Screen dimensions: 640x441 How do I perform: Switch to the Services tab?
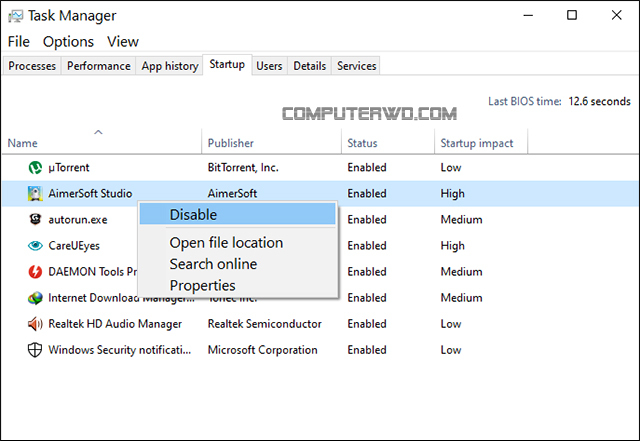[x=356, y=66]
